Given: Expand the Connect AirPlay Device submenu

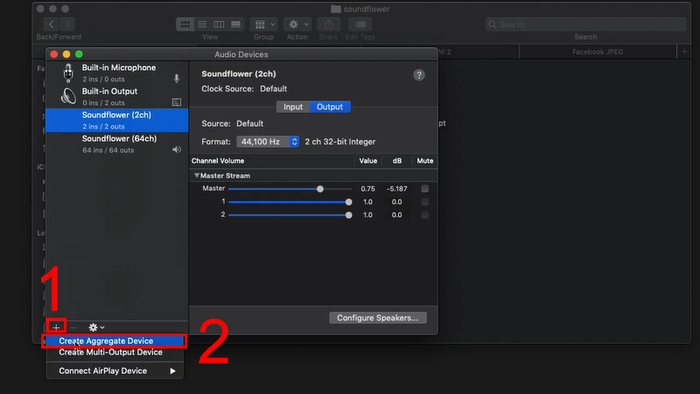Looking at the screenshot, I should 115,371.
